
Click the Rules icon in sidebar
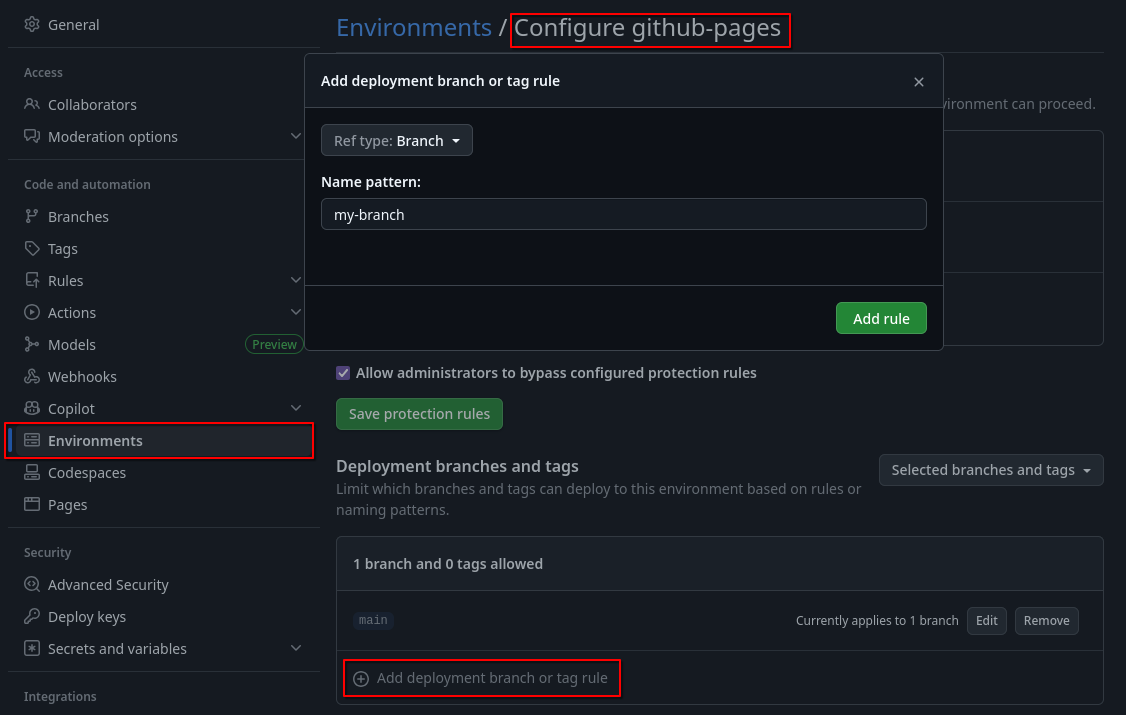point(32,280)
